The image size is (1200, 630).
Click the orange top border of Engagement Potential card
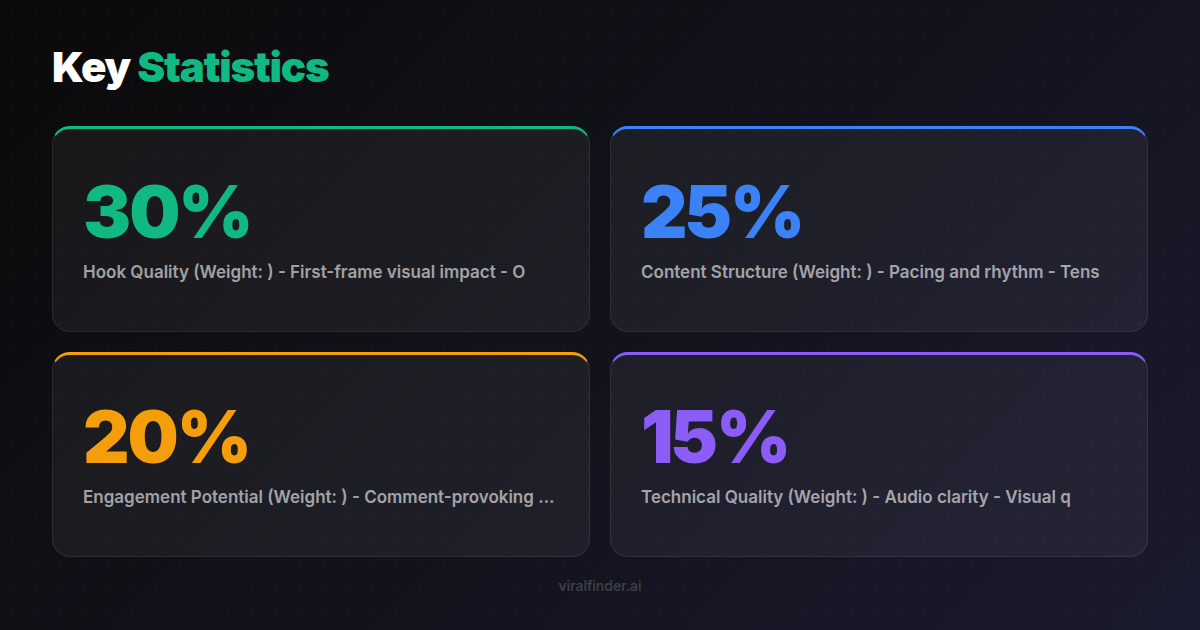320,354
